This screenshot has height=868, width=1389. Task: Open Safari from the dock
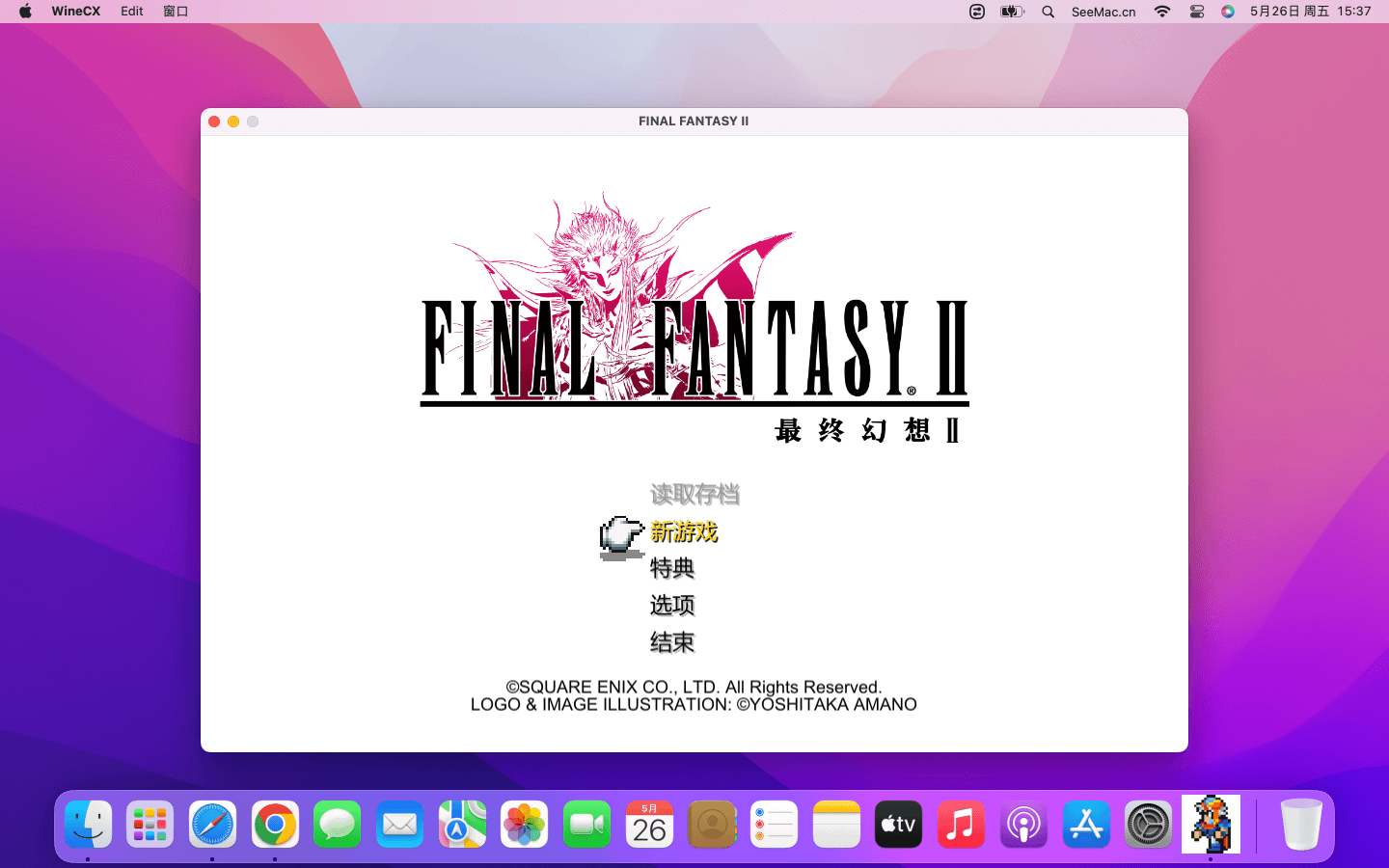coord(212,825)
